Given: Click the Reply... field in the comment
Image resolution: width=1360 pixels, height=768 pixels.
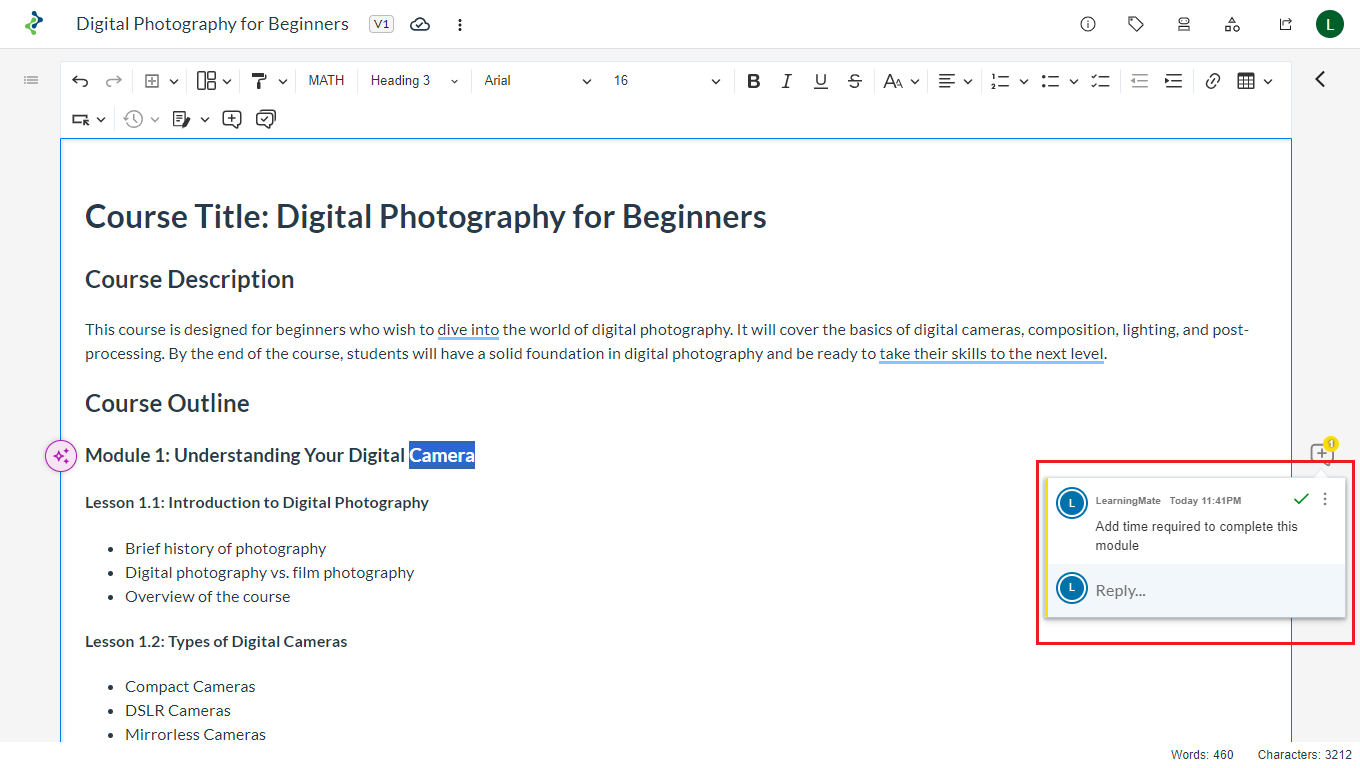Looking at the screenshot, I should (1210, 590).
